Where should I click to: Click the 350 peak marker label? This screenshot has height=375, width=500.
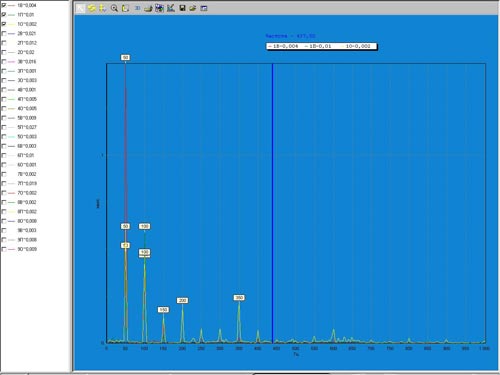(239, 298)
